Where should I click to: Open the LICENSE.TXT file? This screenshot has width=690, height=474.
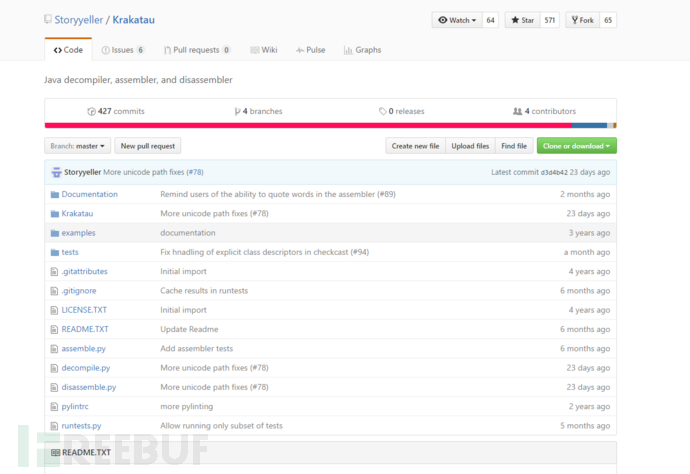coord(84,310)
